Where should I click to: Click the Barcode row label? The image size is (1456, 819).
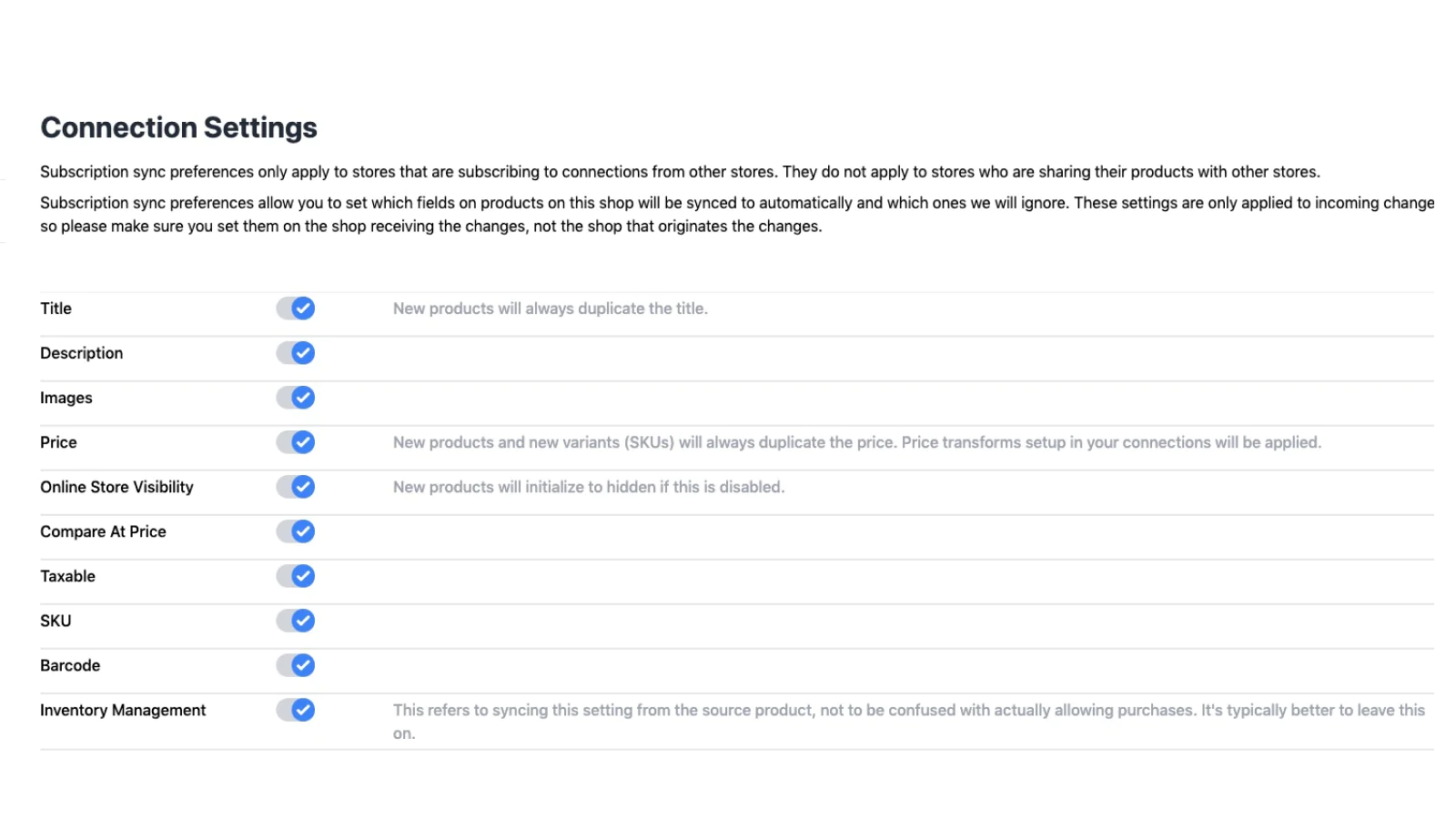(70, 665)
